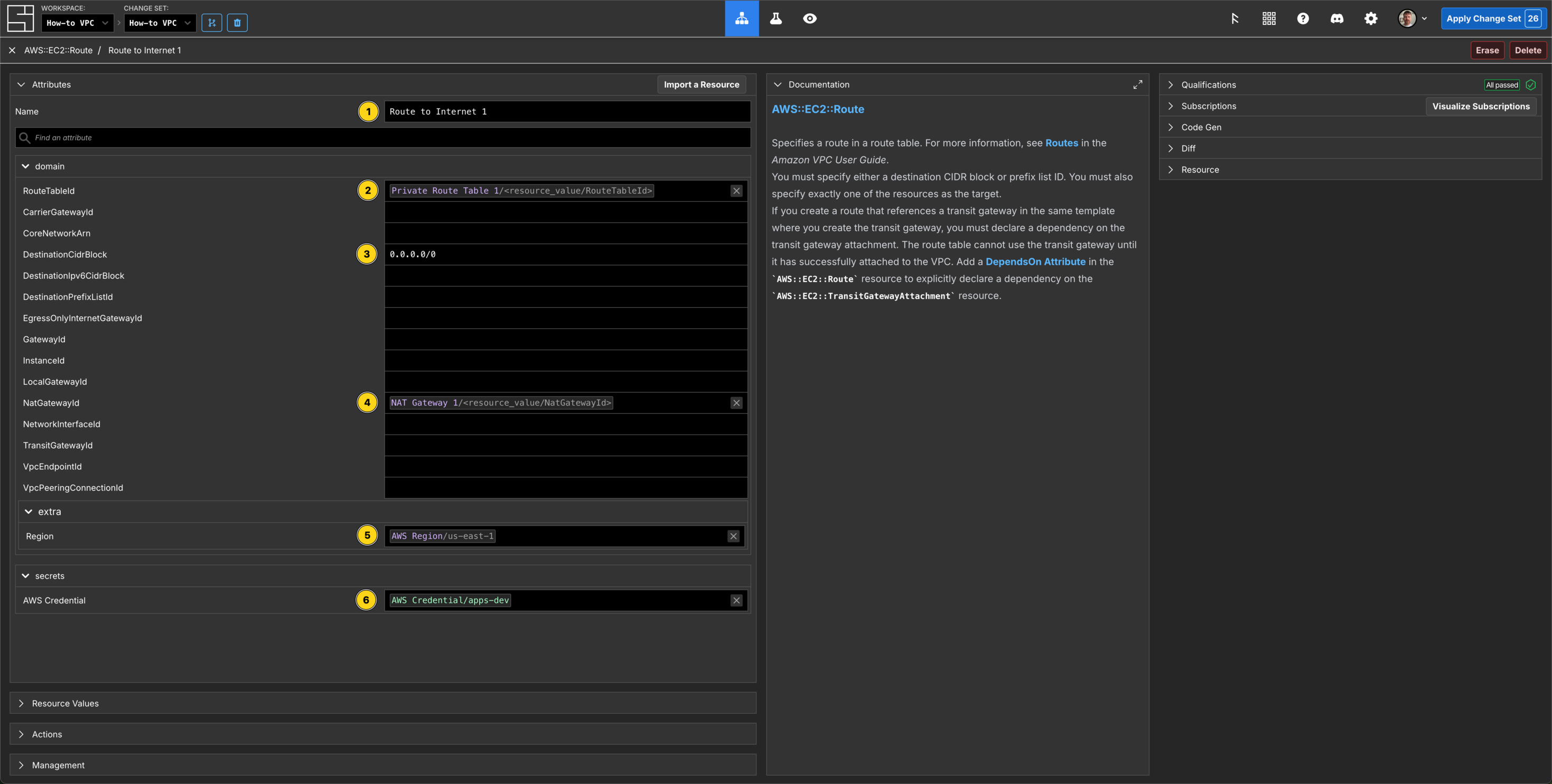Open the Discord community icon
The height and width of the screenshot is (784, 1552).
pos(1336,18)
